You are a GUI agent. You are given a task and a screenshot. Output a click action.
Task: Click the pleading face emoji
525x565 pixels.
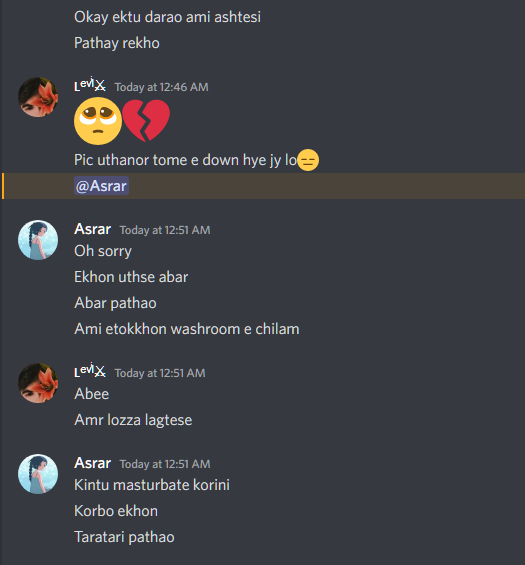(x=98, y=121)
